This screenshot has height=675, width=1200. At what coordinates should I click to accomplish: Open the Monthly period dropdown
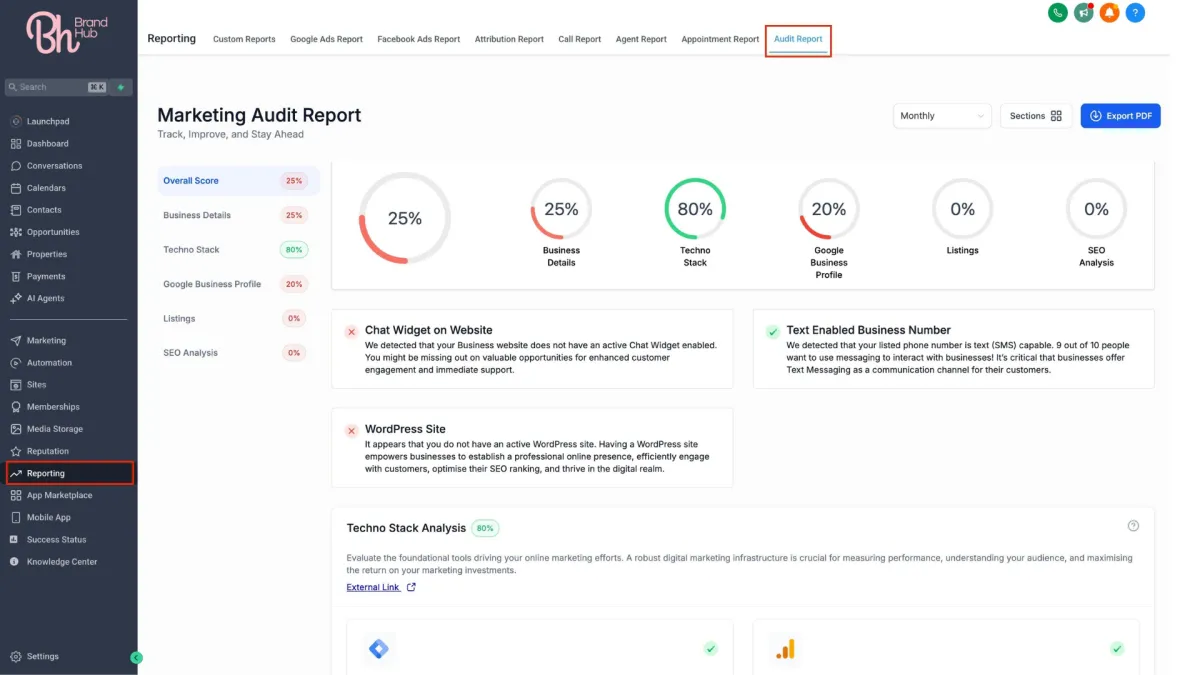pyautogui.click(x=942, y=116)
